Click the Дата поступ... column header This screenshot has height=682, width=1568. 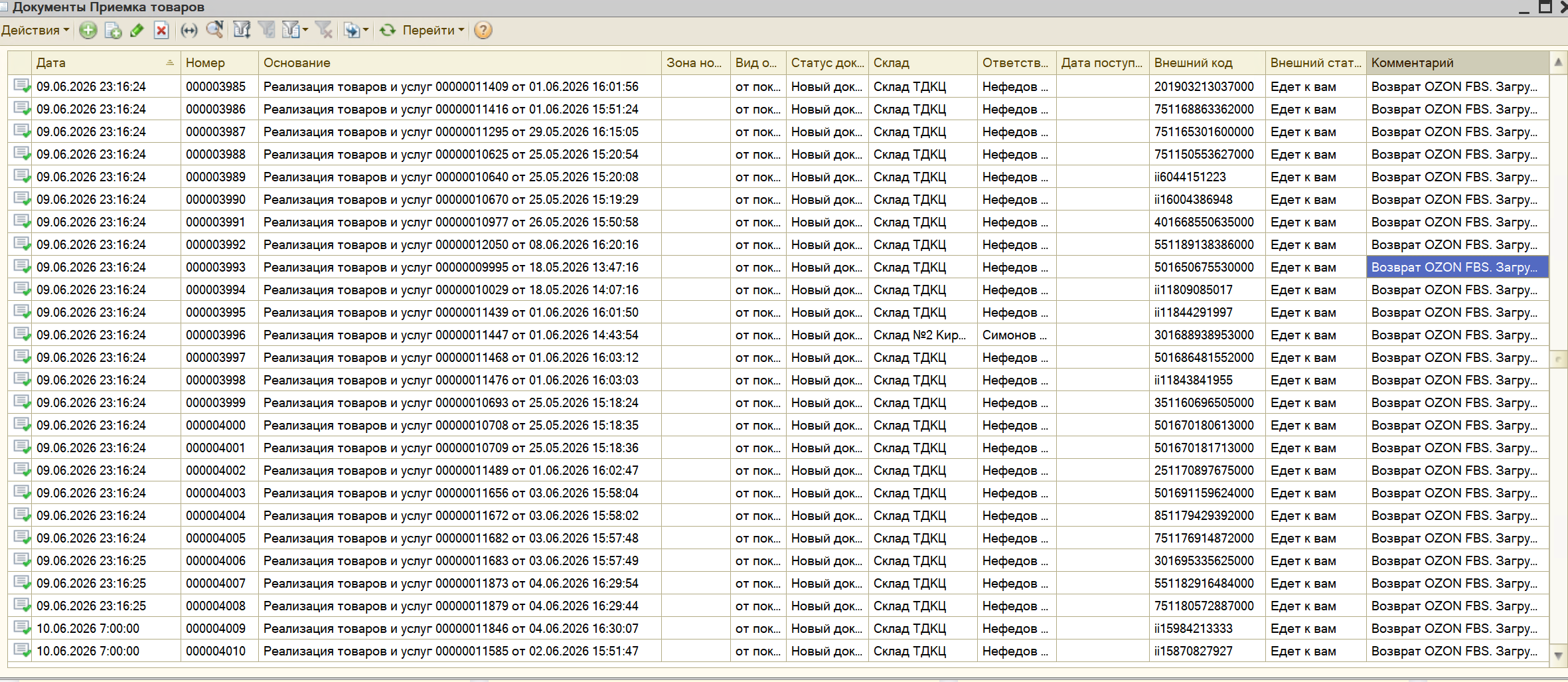pos(1102,62)
